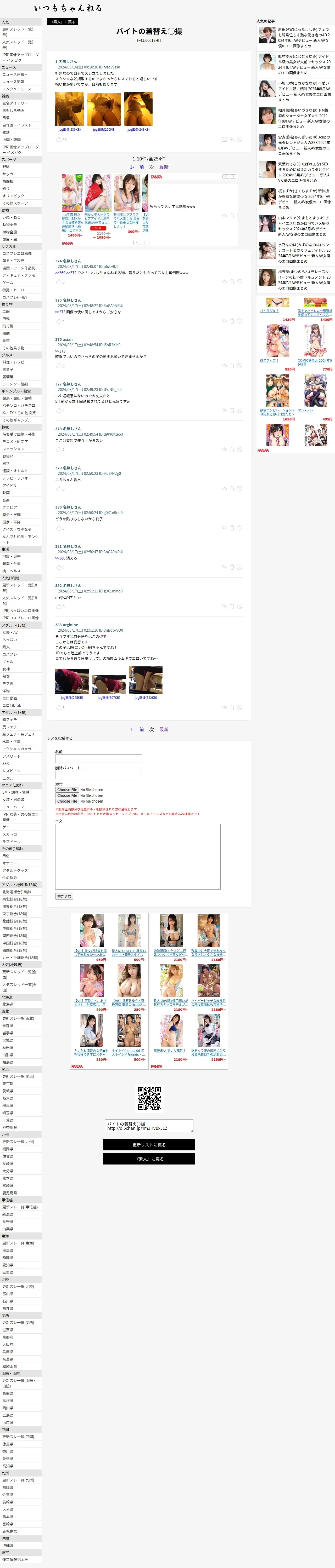
Task: Like post 382 with the thumbs-up icon
Action: (x=59, y=606)
